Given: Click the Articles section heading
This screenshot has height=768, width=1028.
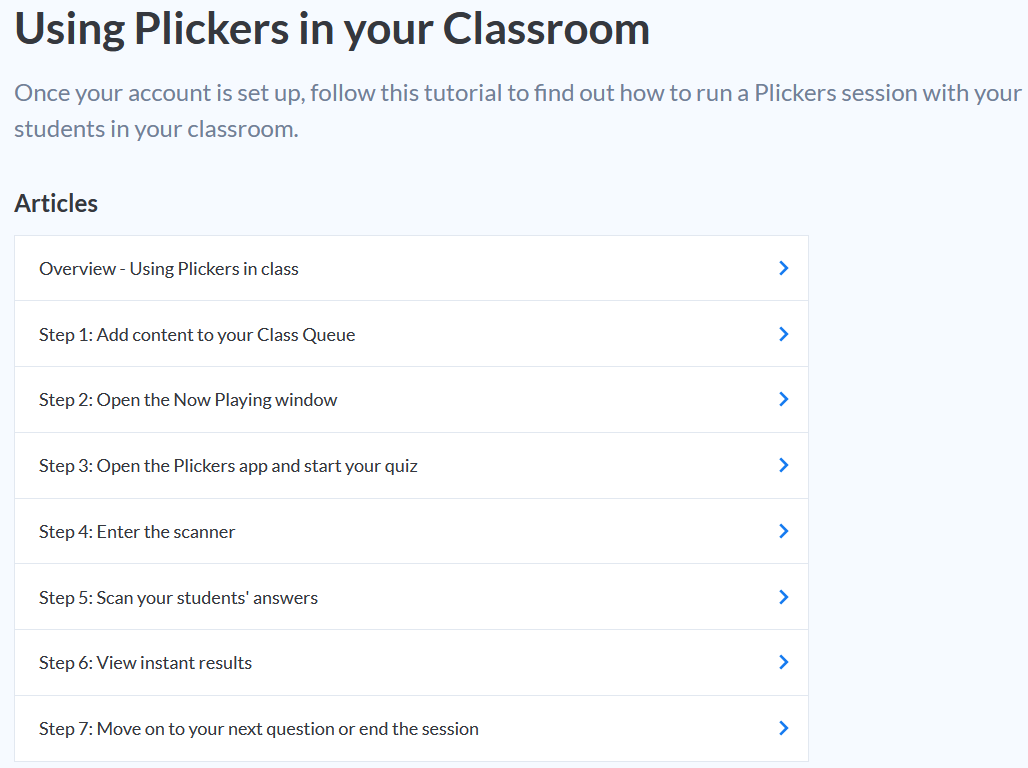Looking at the screenshot, I should point(56,203).
